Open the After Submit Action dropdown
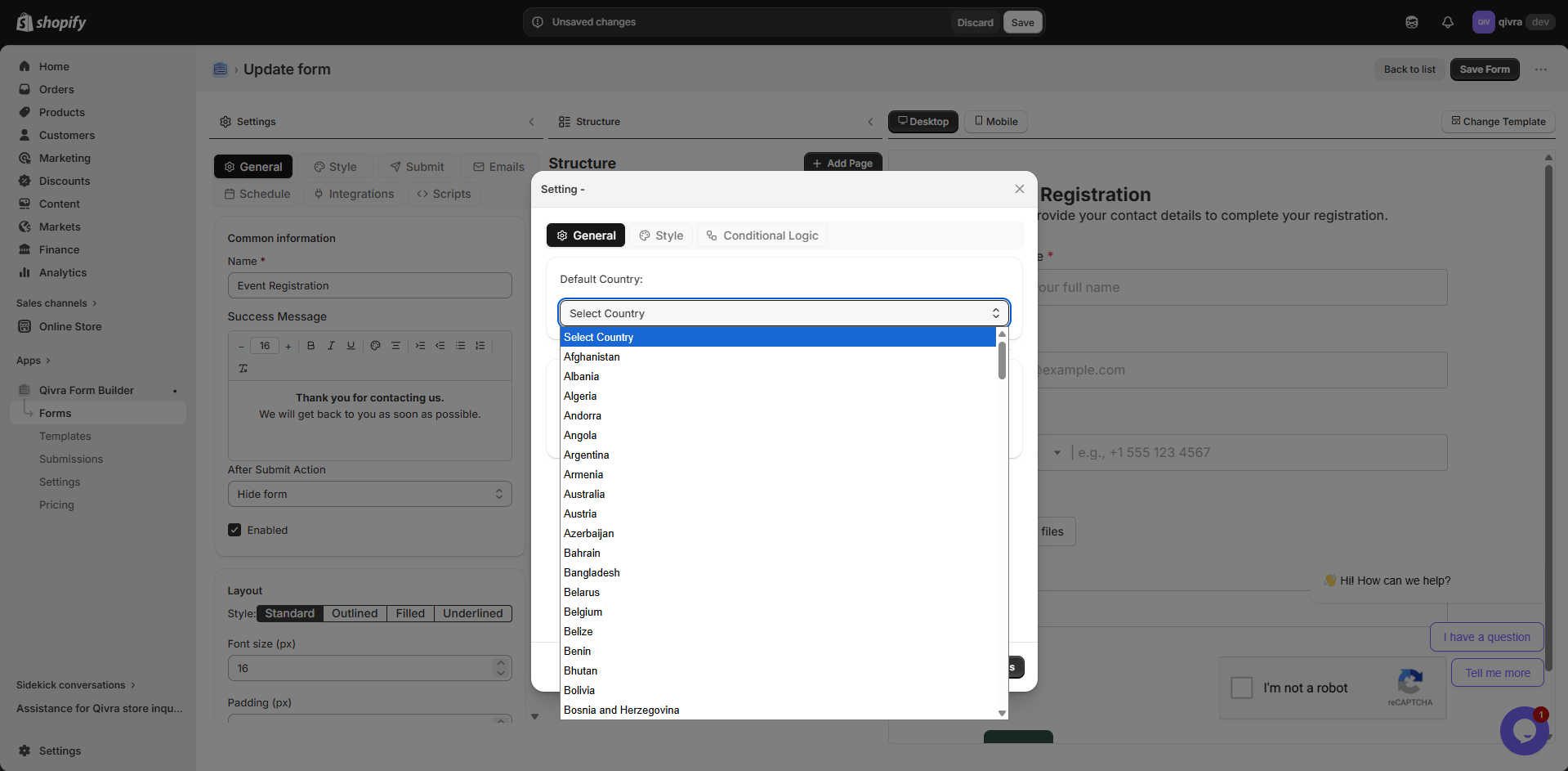Image resolution: width=1568 pixels, height=771 pixels. [x=369, y=494]
